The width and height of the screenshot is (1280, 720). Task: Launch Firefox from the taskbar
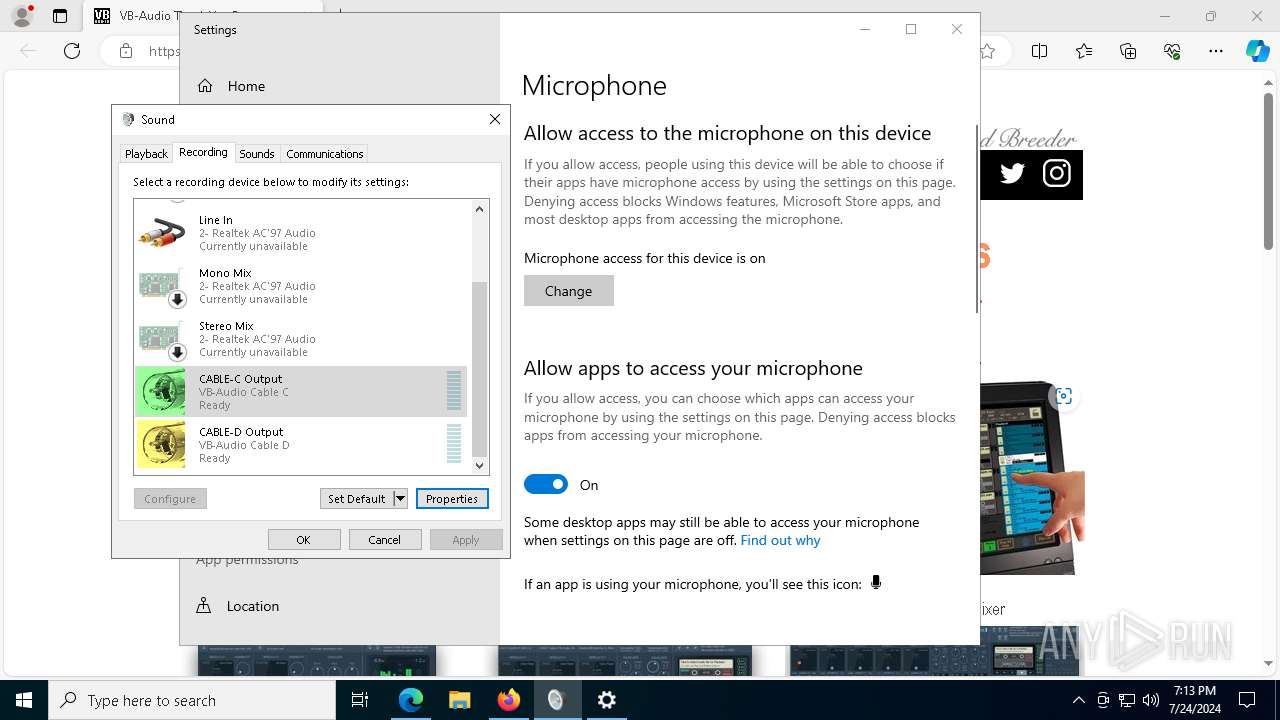pos(509,700)
